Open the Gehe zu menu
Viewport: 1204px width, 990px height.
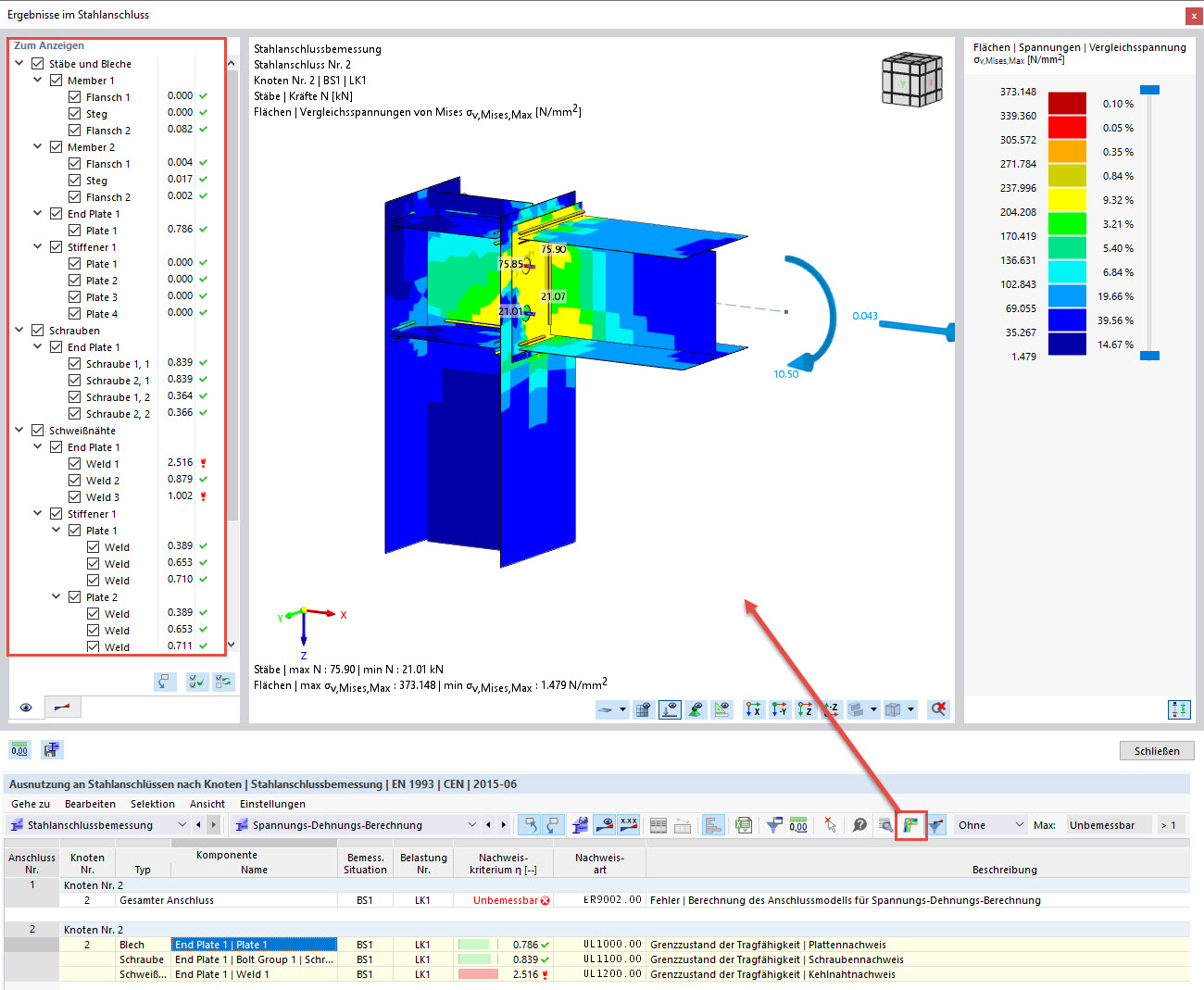(31, 804)
